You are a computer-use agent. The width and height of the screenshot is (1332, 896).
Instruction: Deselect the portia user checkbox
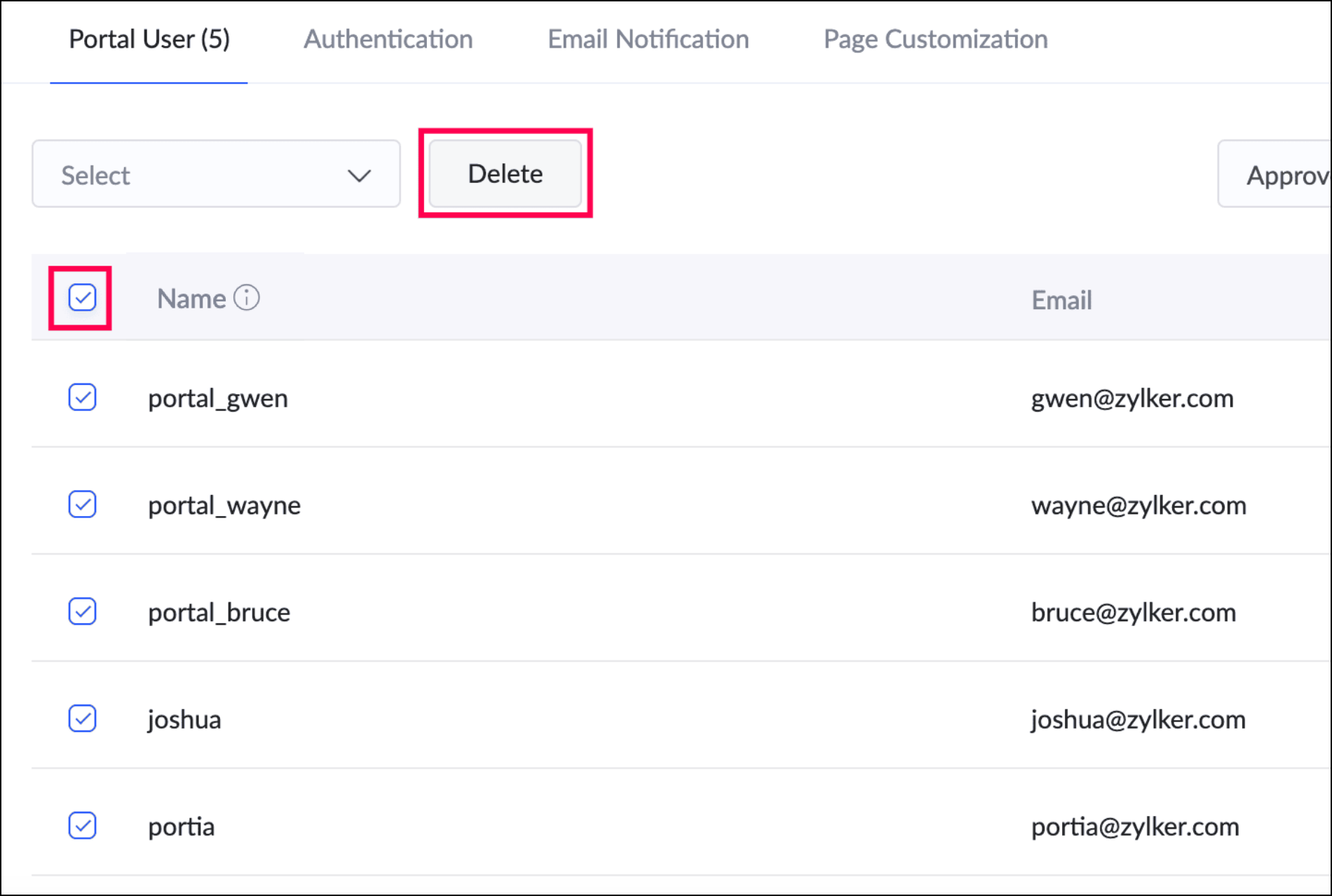click(82, 826)
